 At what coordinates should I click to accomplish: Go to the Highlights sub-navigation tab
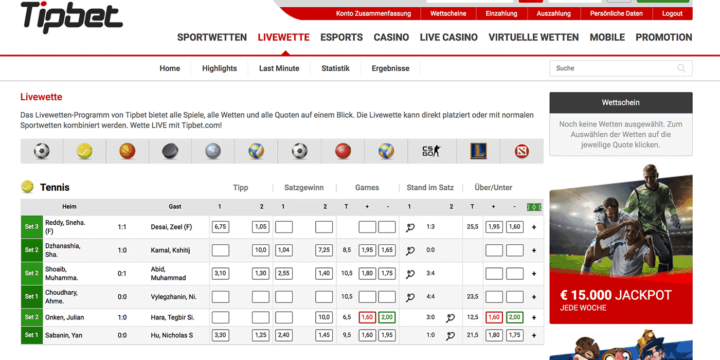(x=219, y=68)
